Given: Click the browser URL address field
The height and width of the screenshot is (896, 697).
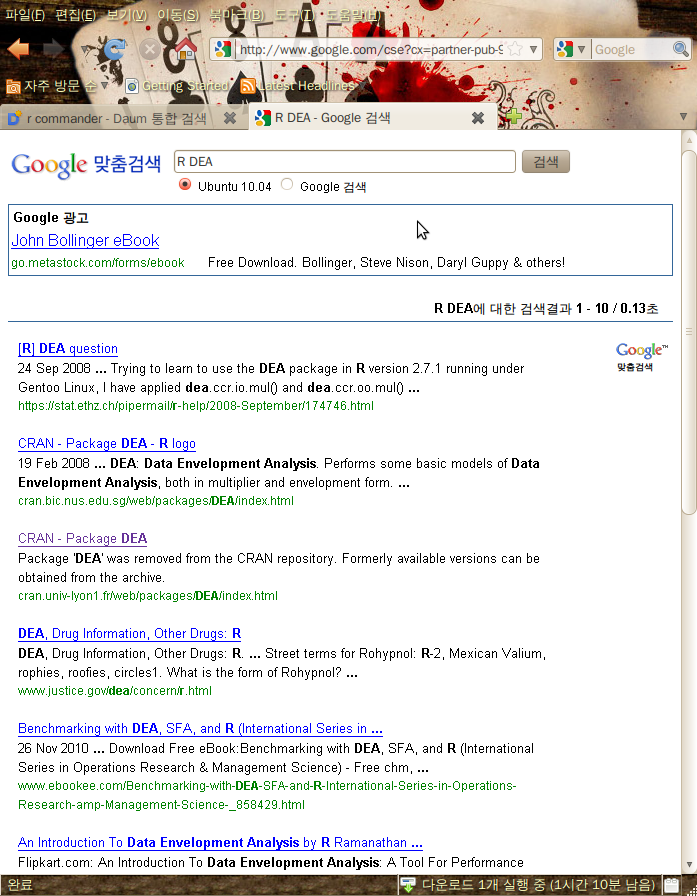Looking at the screenshot, I should coord(371,49).
